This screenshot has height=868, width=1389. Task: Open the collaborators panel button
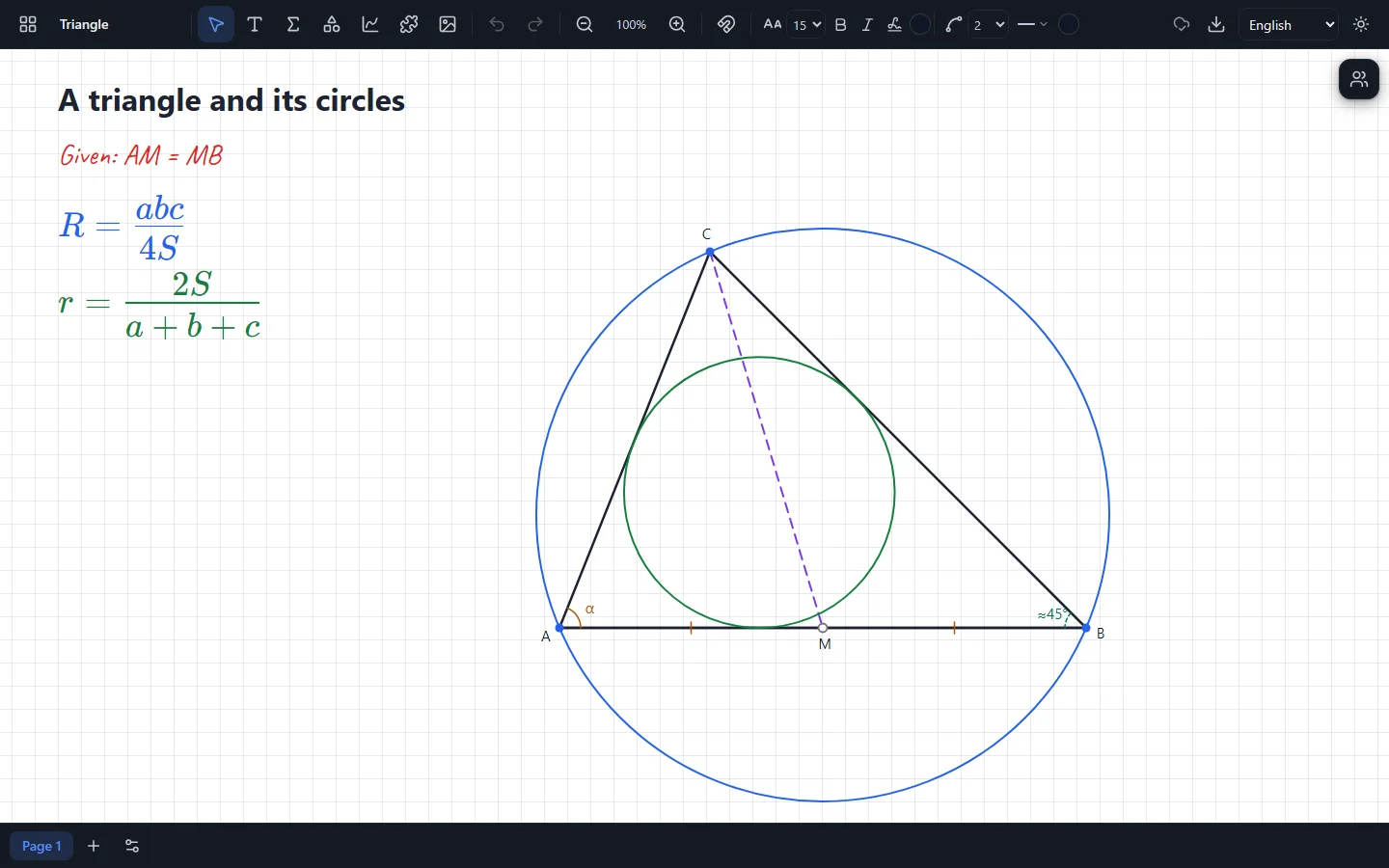[x=1359, y=79]
